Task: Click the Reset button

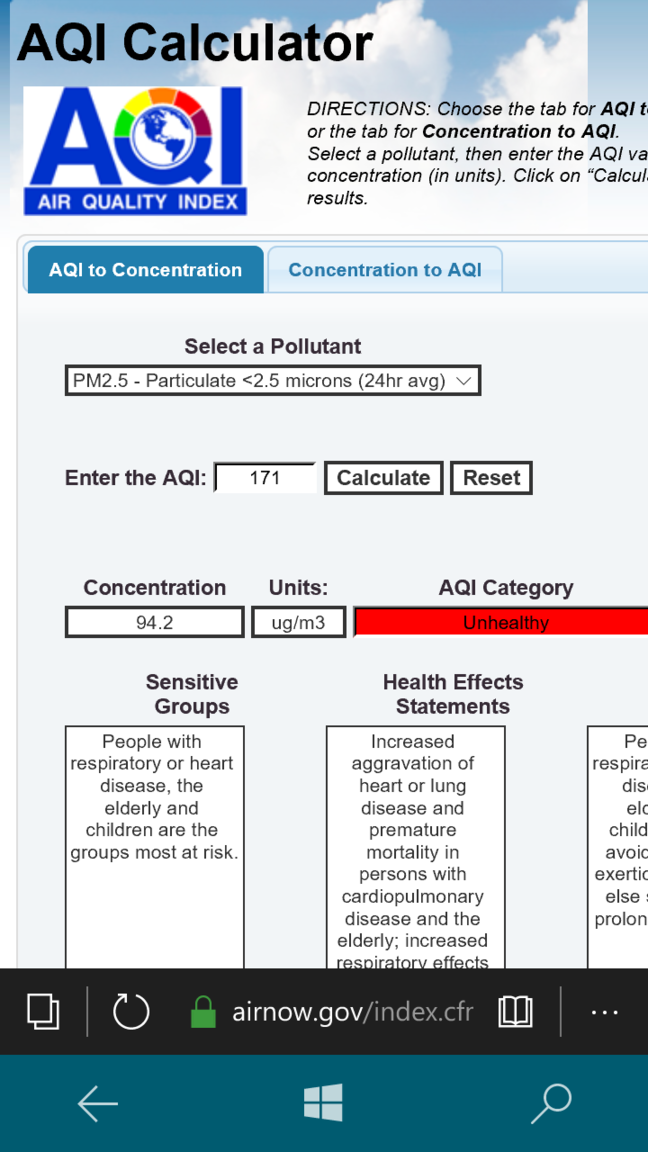Action: [491, 478]
